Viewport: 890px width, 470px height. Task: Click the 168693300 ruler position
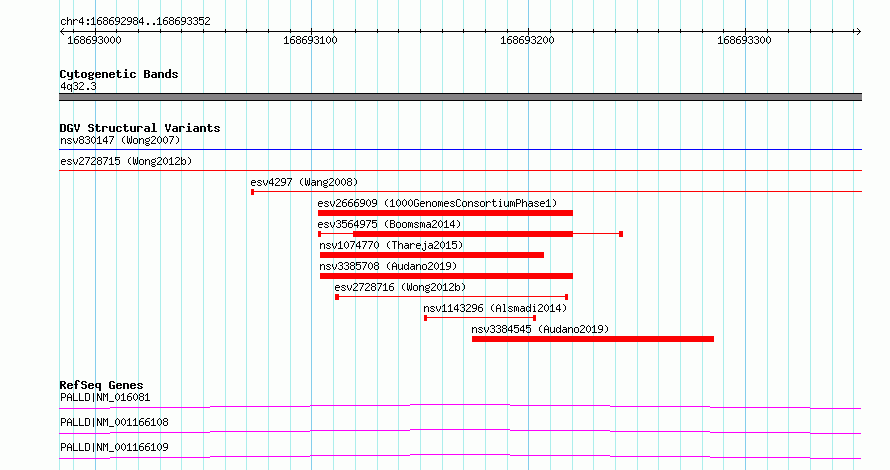744,40
